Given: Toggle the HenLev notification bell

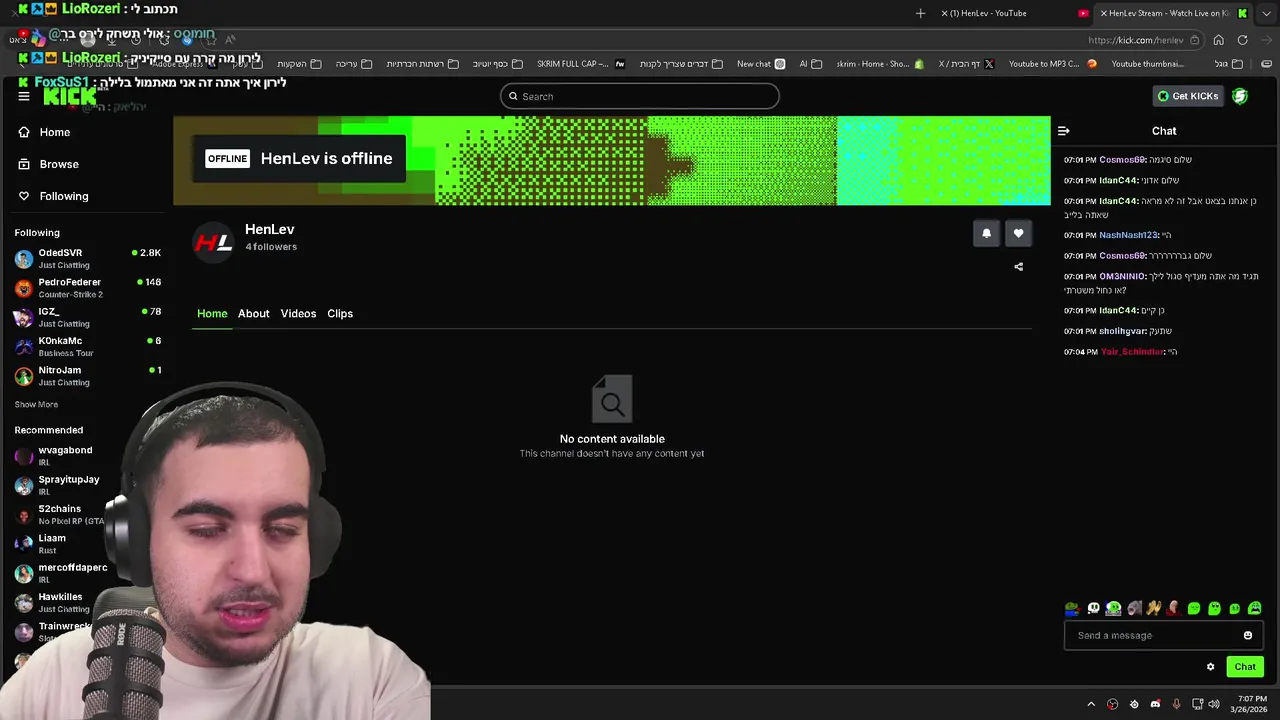Looking at the screenshot, I should (x=986, y=233).
